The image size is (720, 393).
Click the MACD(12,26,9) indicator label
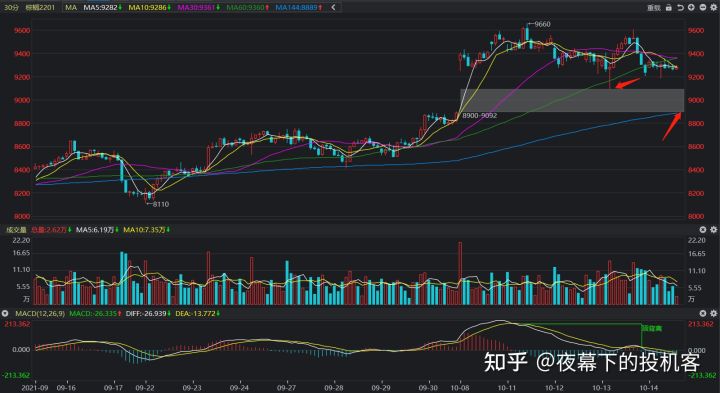(40, 314)
